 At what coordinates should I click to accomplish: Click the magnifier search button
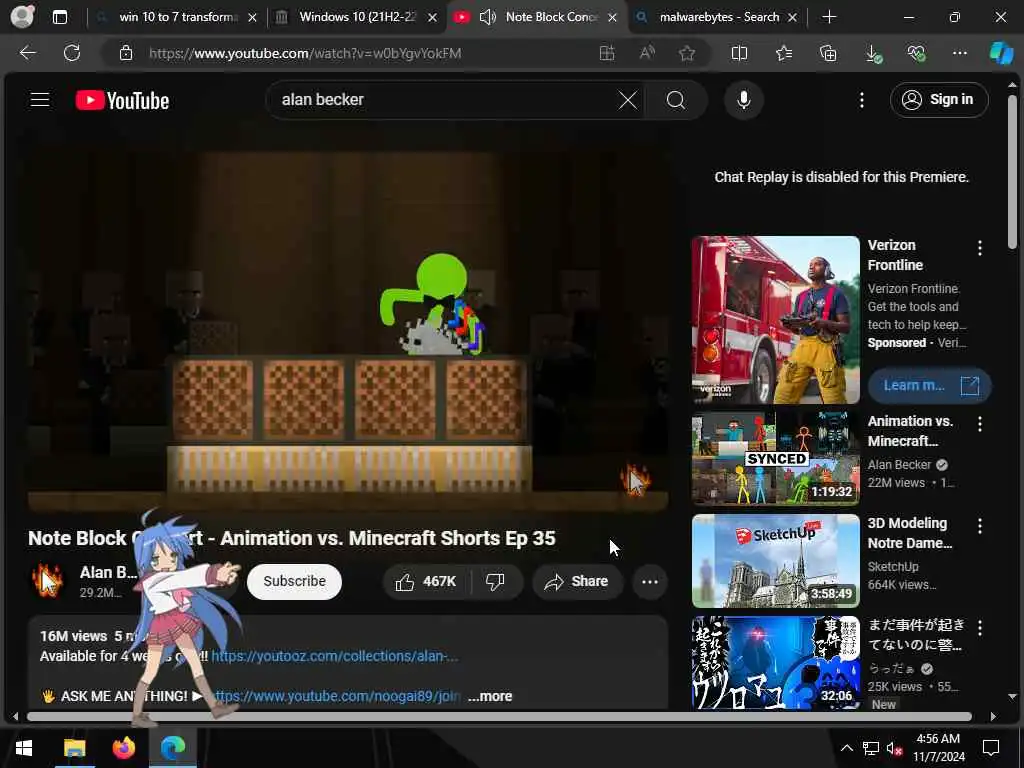pos(676,100)
